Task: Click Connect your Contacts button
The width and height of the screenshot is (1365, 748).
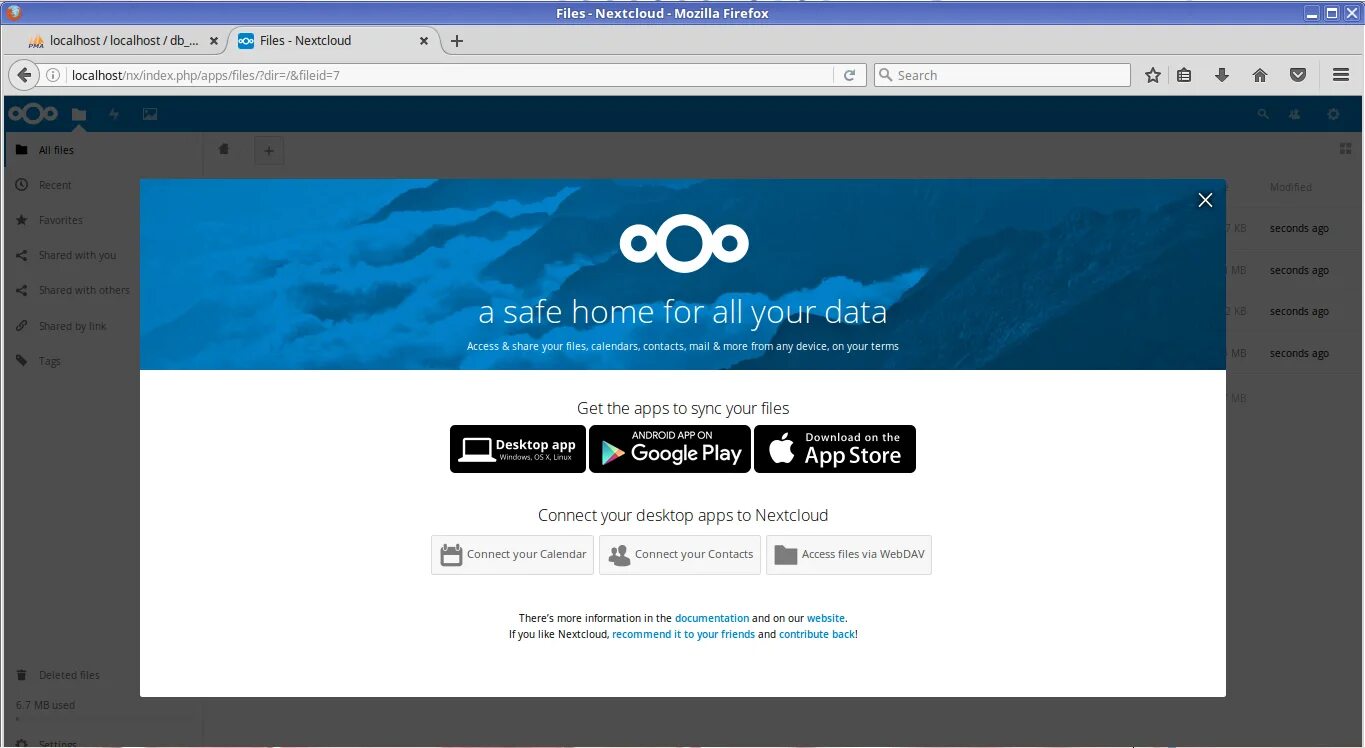Action: pyautogui.click(x=680, y=554)
